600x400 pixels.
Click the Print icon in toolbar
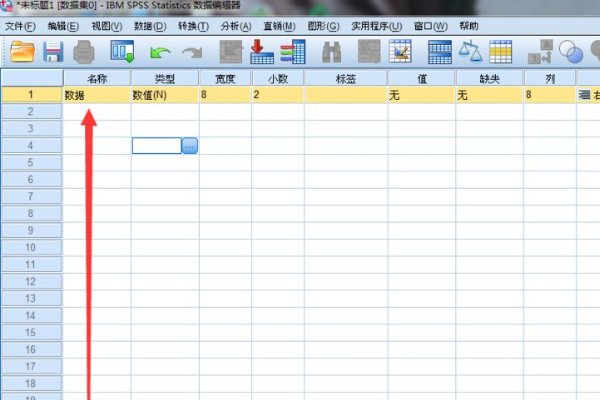tap(83, 52)
